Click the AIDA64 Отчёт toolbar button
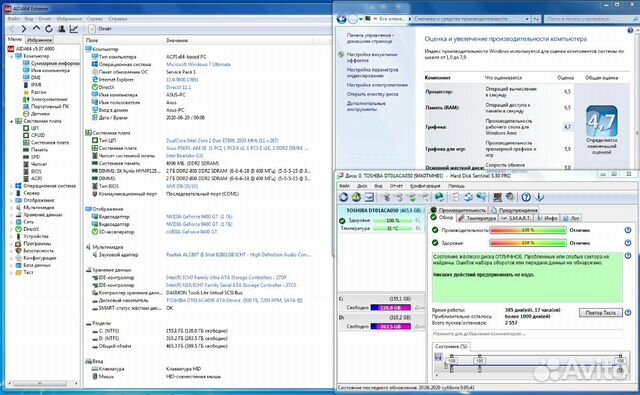640x395 pixels. [100, 29]
